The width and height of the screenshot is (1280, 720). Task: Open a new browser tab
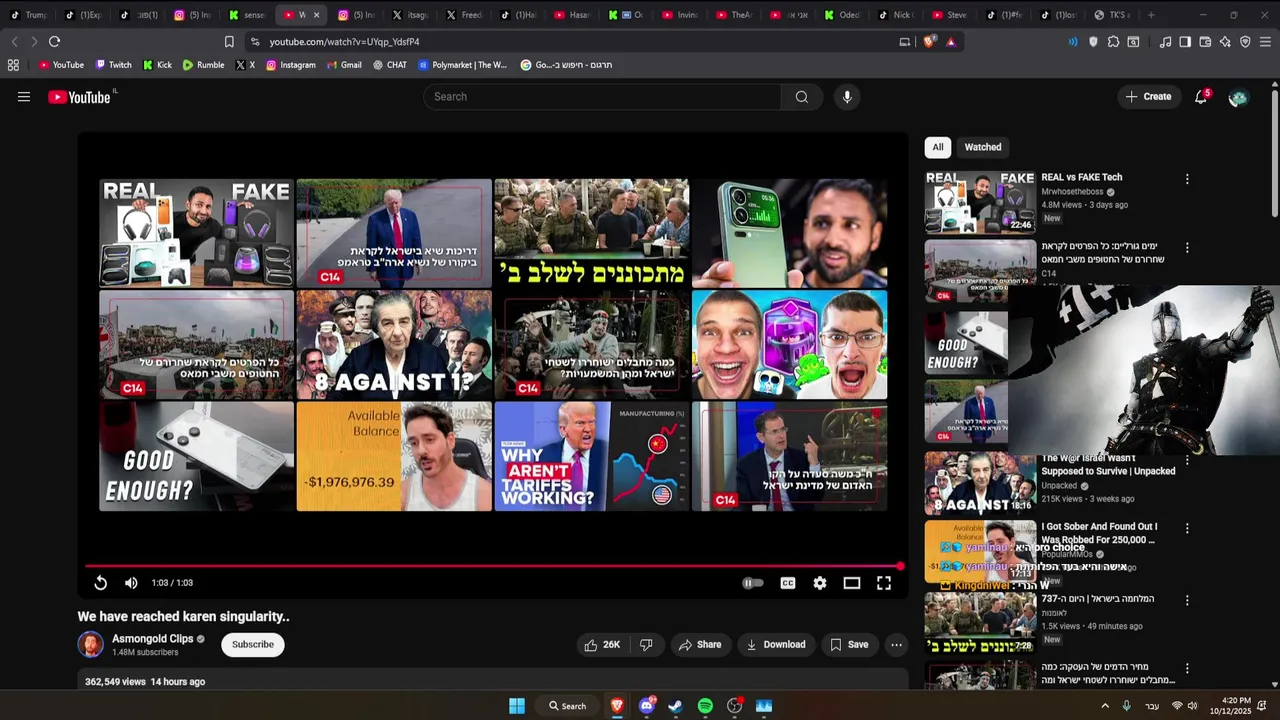pos(1151,15)
